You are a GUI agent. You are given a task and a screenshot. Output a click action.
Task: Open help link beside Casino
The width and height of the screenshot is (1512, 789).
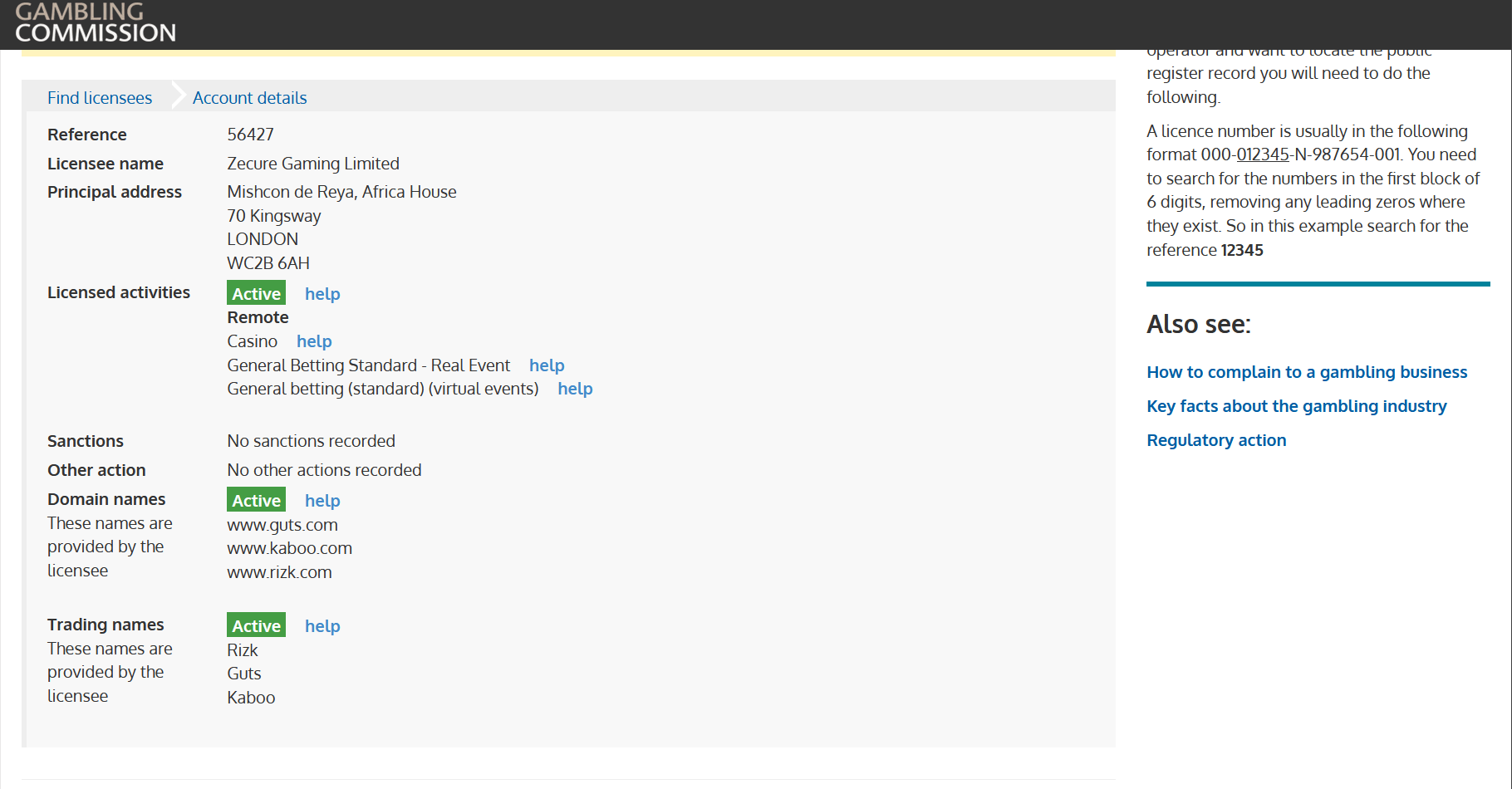(x=314, y=341)
